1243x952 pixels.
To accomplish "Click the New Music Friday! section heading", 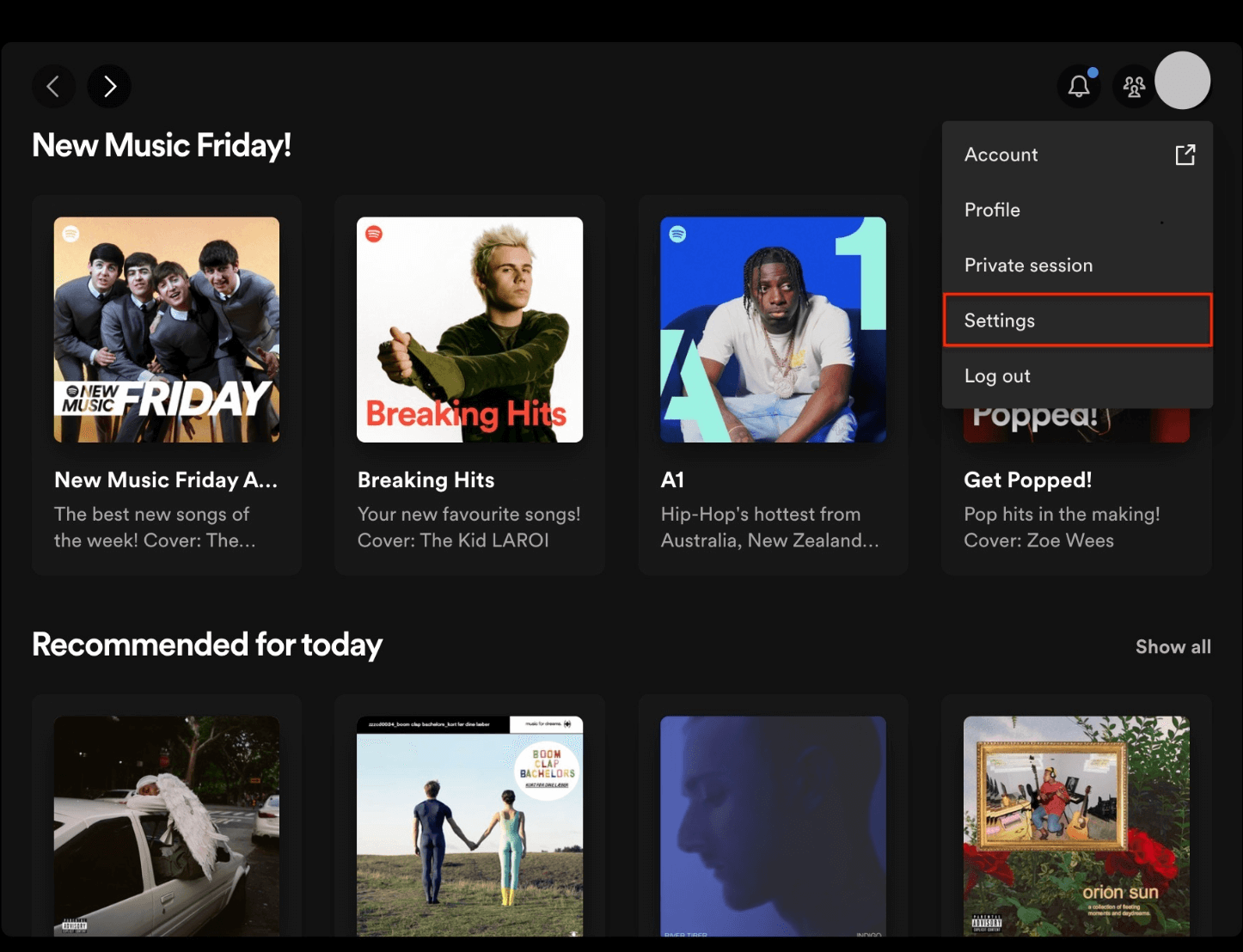I will (x=162, y=145).
